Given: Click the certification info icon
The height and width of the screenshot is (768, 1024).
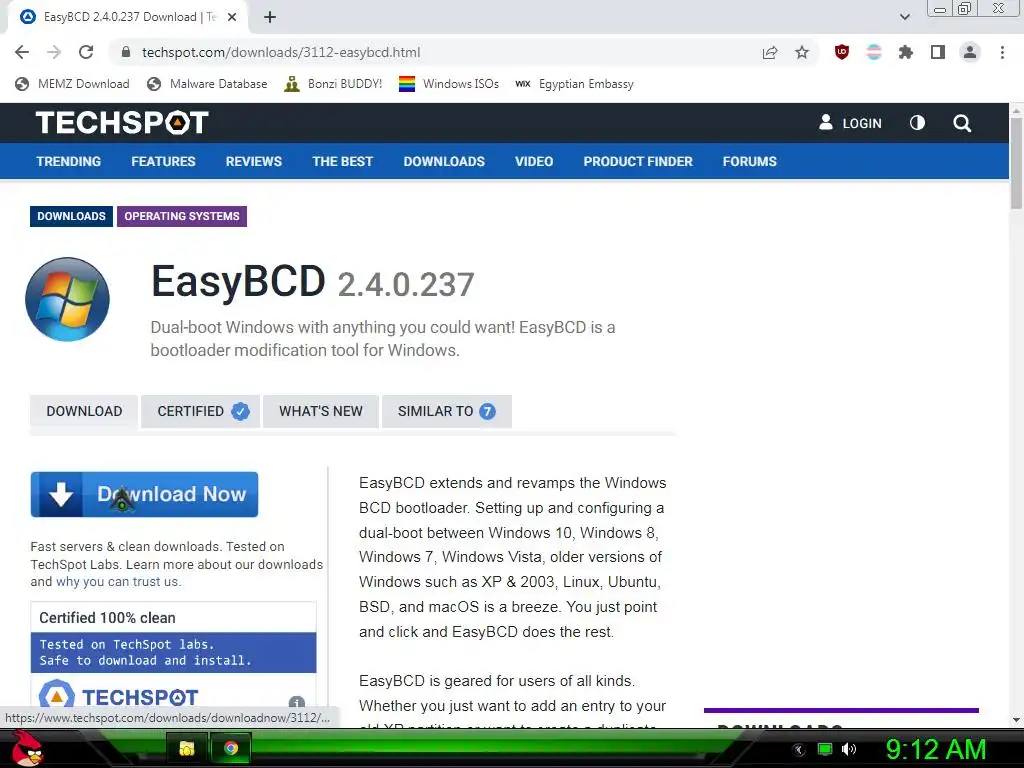Looking at the screenshot, I should 296,703.
